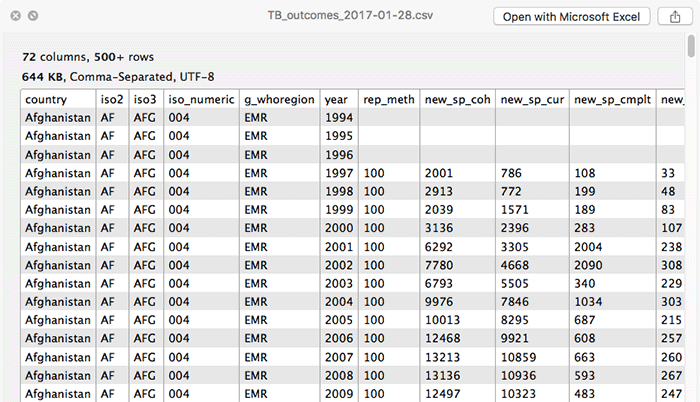Close the Quick Look preview window
700x402 pixels.
pyautogui.click(x=16, y=16)
